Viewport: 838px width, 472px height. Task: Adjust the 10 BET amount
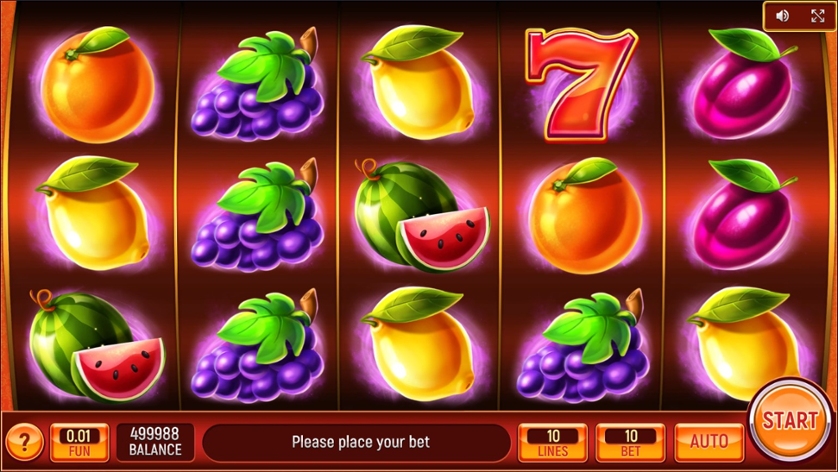631,442
